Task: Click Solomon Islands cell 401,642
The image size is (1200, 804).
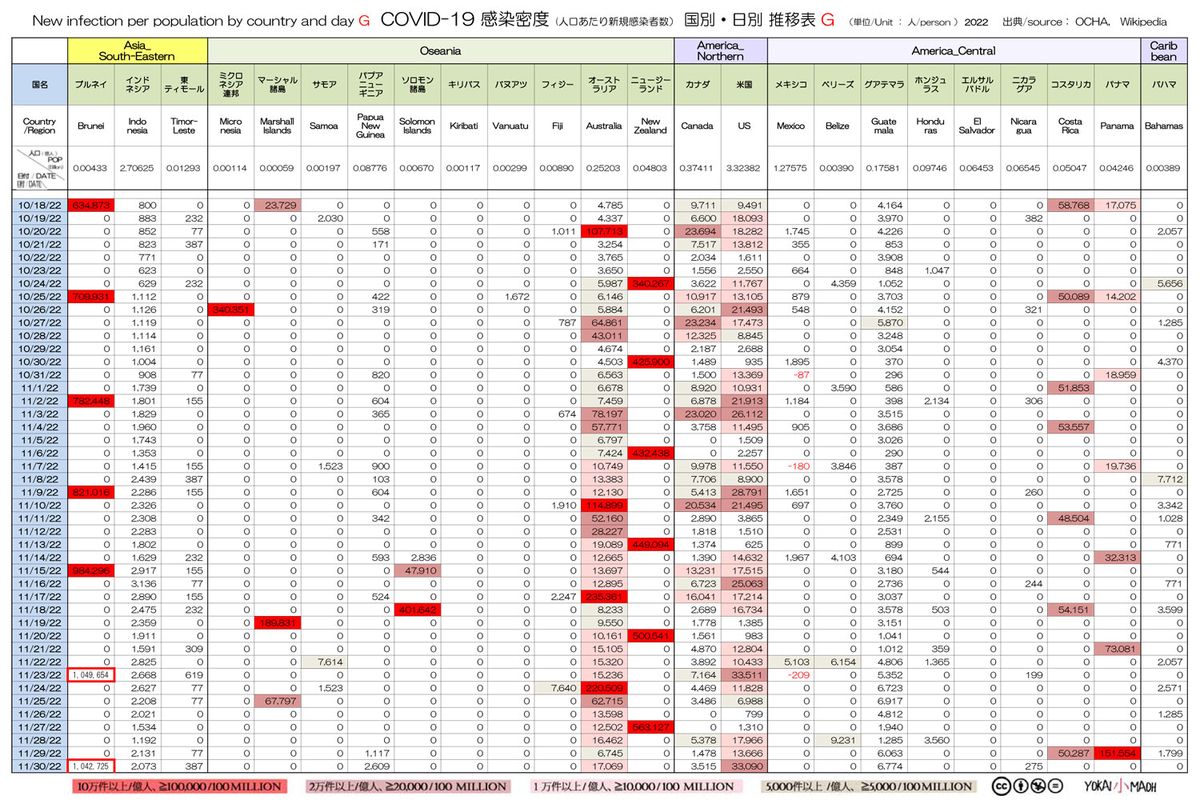Action: pos(417,610)
